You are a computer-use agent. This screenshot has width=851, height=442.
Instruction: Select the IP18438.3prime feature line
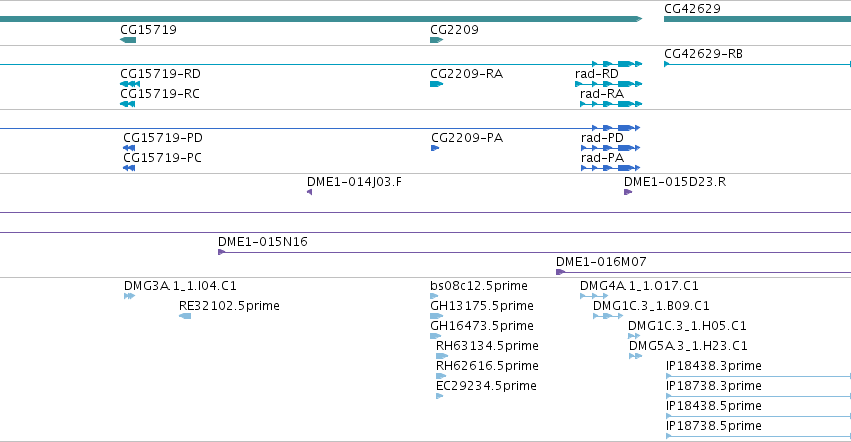click(758, 376)
